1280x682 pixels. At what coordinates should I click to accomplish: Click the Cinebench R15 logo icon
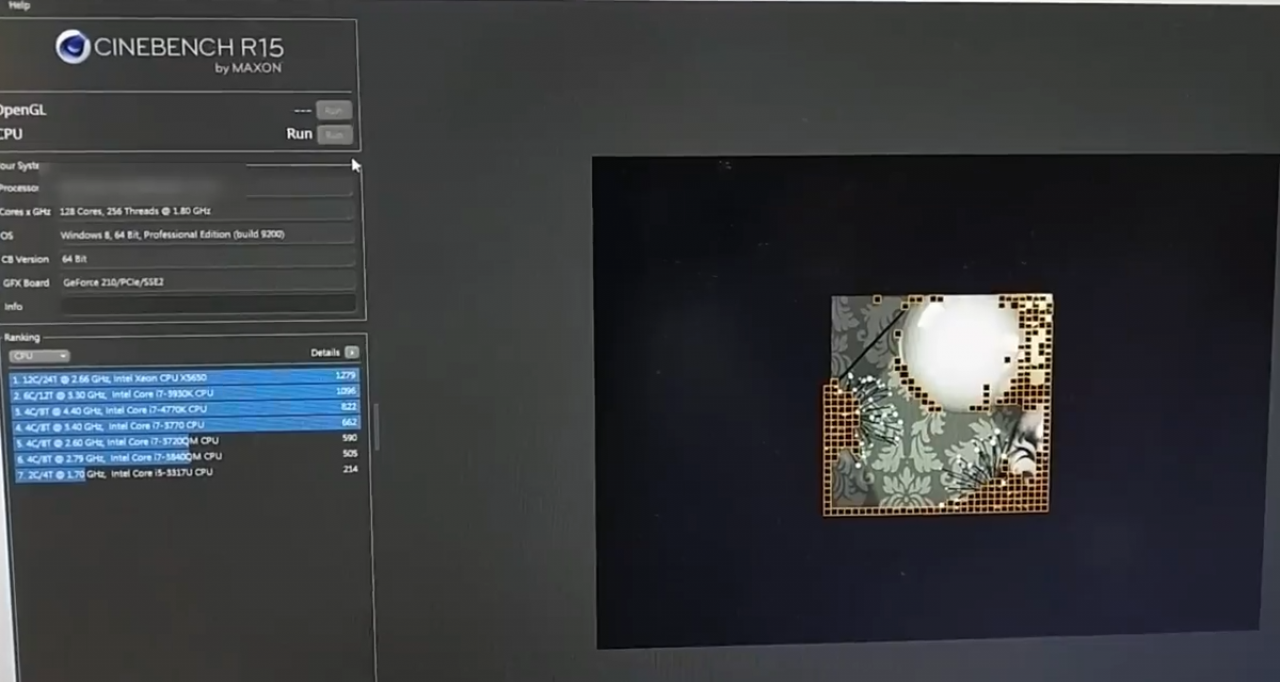point(72,47)
